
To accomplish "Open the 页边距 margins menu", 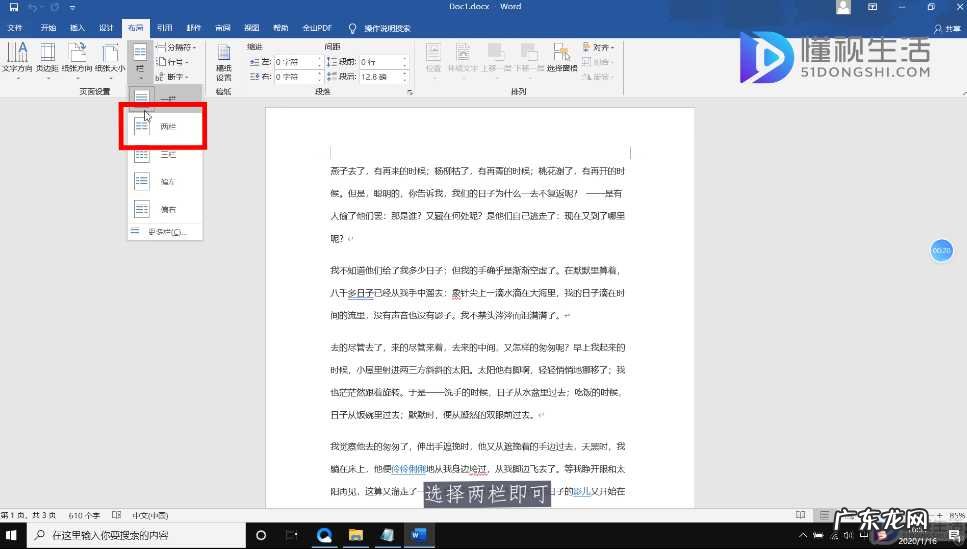I will pos(47,60).
